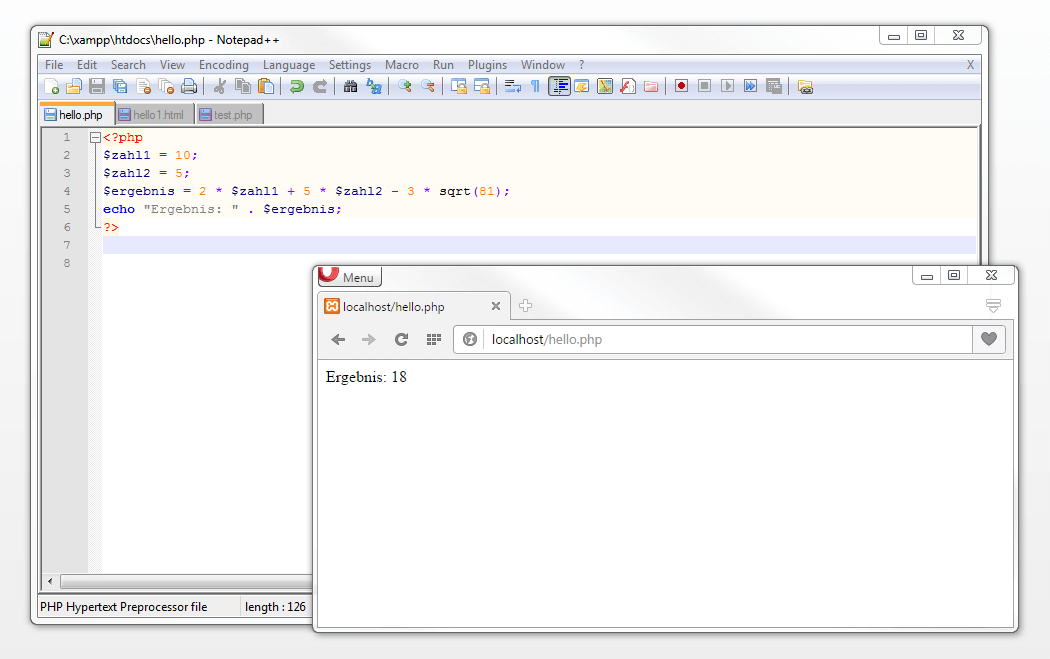Open the Settings menu
The image size is (1050, 659).
[350, 65]
